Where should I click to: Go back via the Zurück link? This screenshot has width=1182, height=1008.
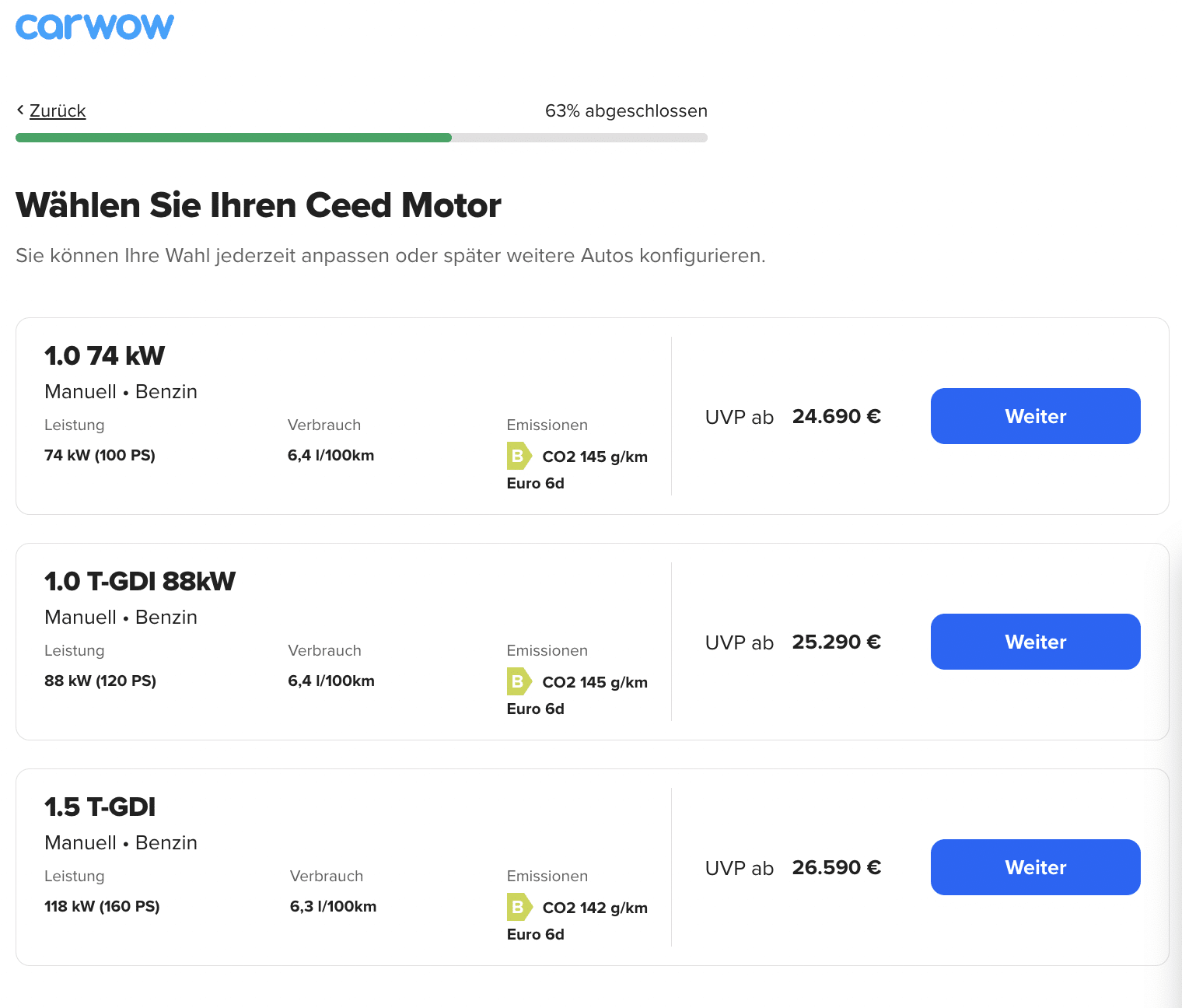[58, 110]
